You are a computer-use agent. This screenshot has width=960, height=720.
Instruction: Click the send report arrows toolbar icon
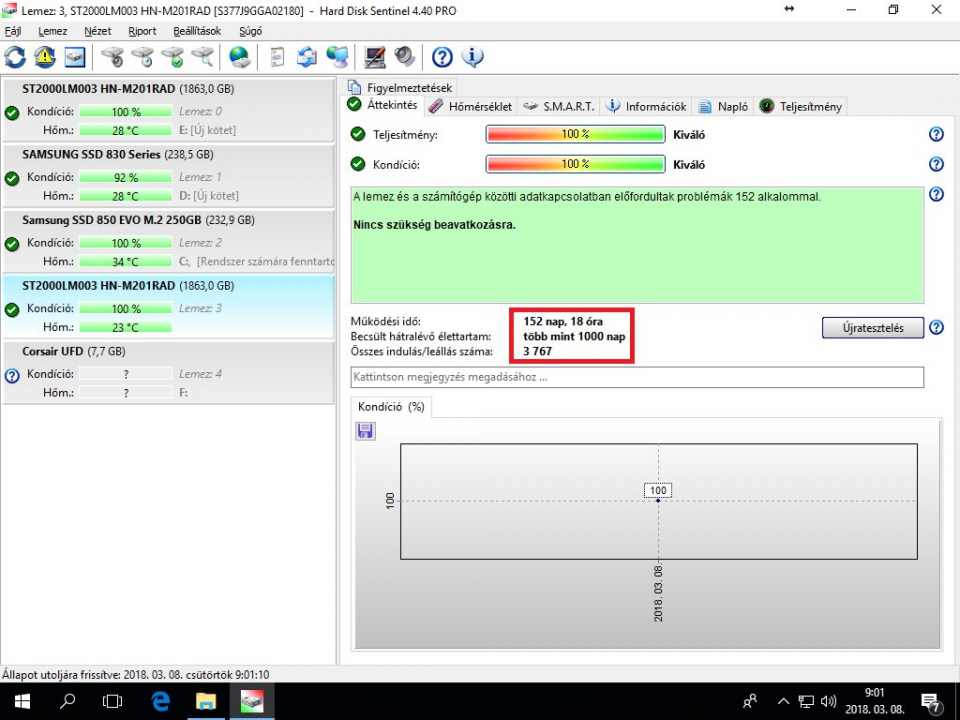tap(307, 57)
